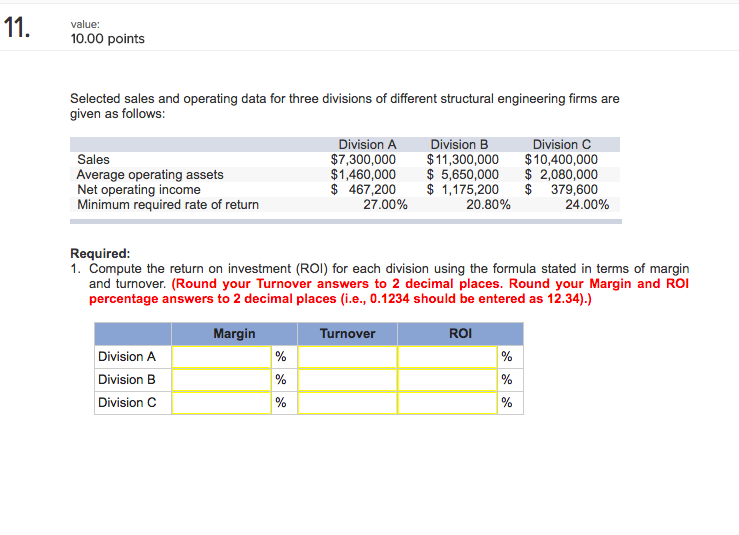Click Division A row label in answer table
The image size is (739, 535).
[x=127, y=357]
